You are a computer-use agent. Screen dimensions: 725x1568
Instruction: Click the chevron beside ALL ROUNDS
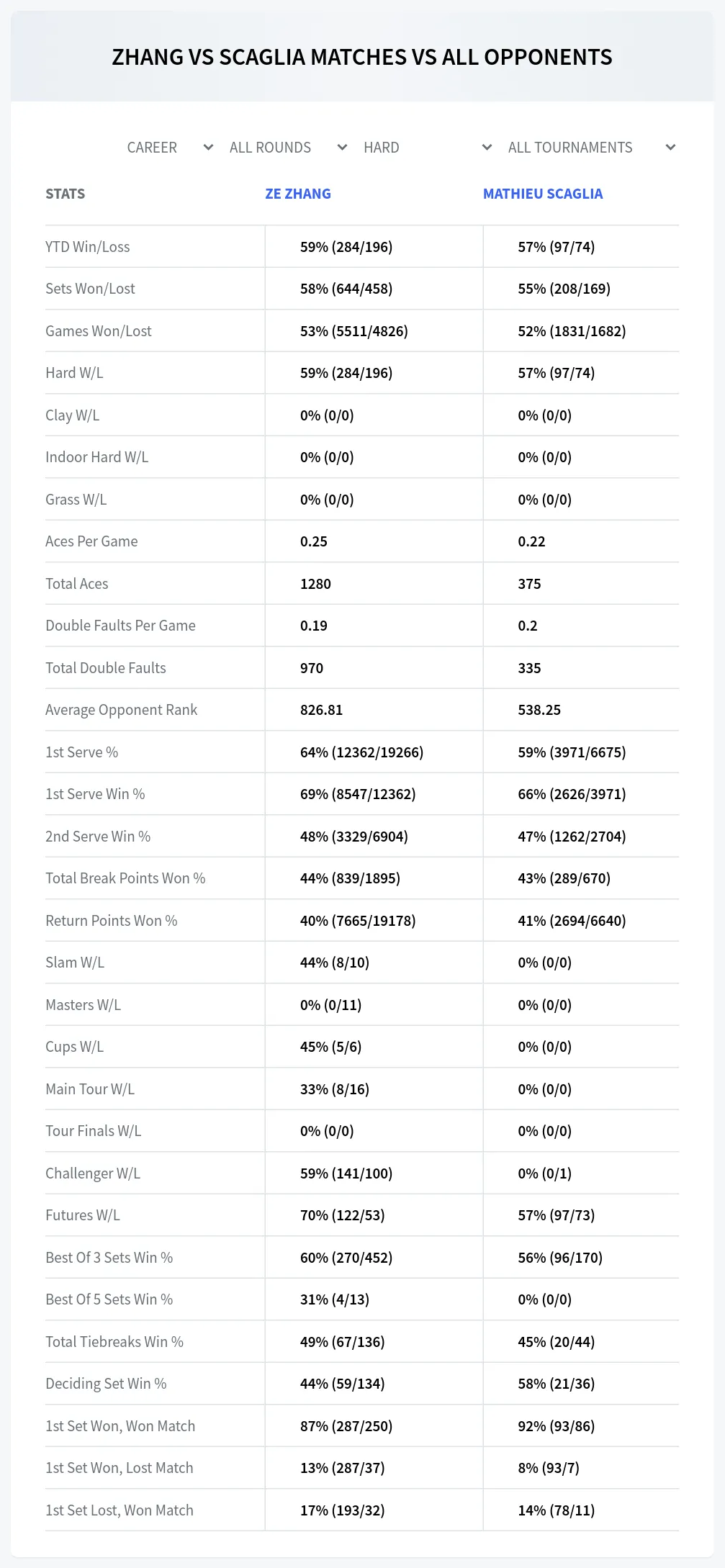point(343,148)
